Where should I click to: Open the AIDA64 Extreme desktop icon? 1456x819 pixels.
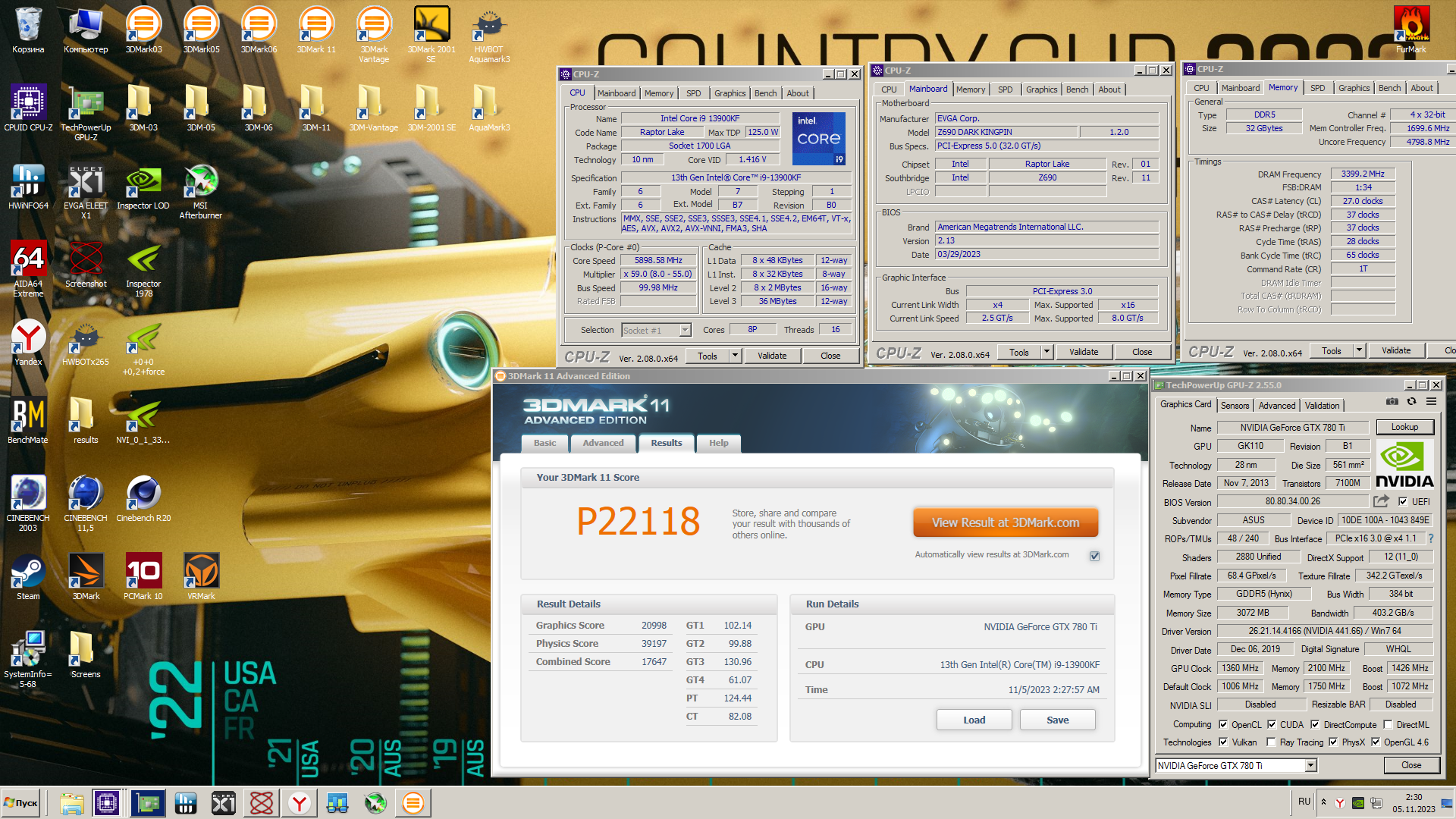[x=28, y=270]
